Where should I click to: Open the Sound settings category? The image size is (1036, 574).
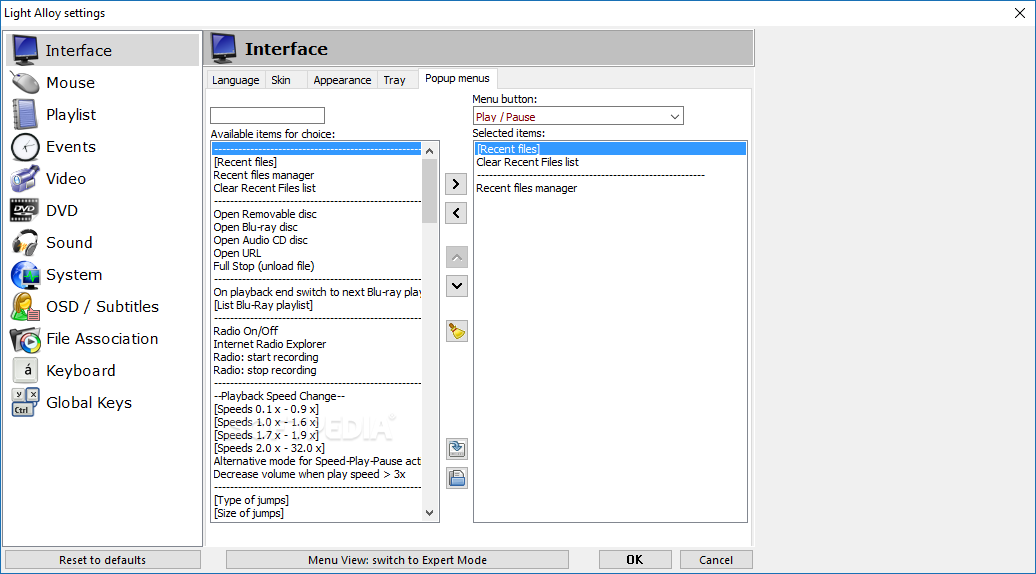point(102,242)
